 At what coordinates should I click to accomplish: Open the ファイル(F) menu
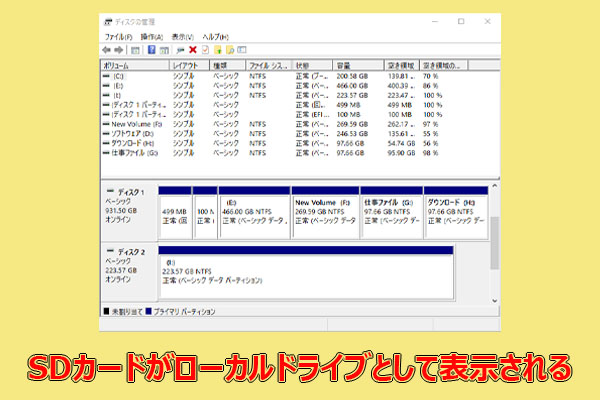[x=118, y=37]
